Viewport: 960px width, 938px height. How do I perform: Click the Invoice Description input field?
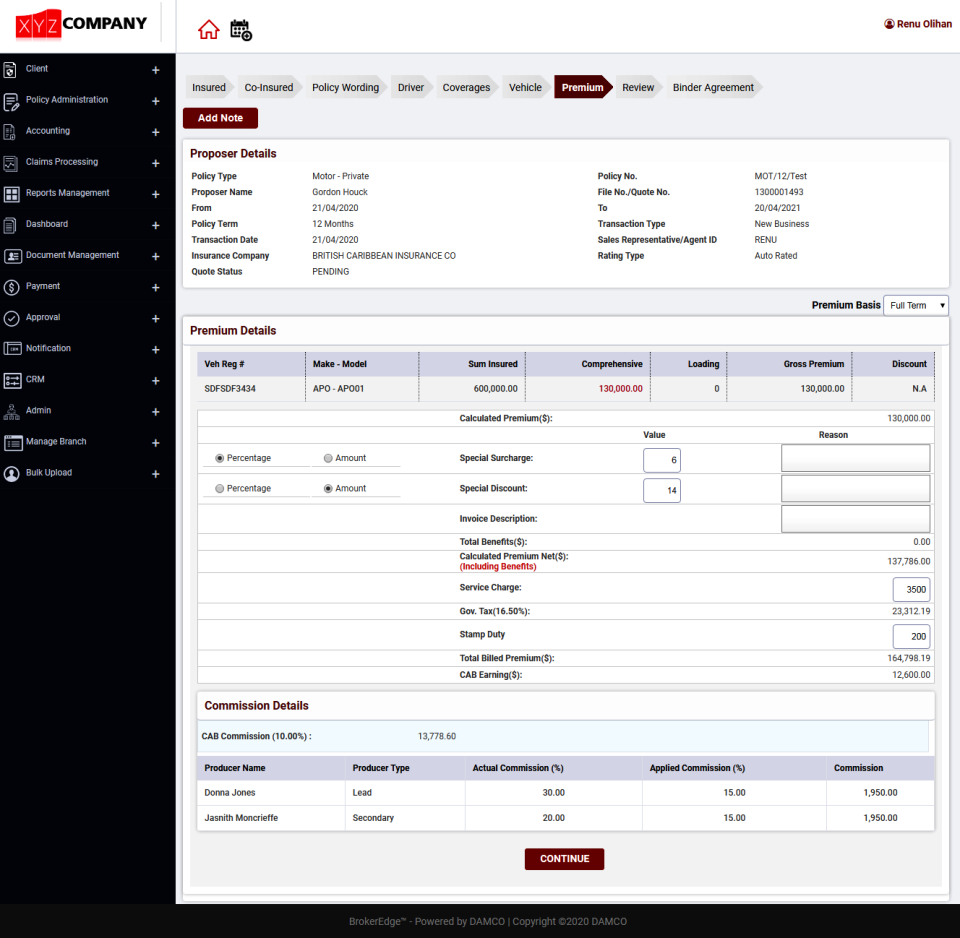point(855,518)
